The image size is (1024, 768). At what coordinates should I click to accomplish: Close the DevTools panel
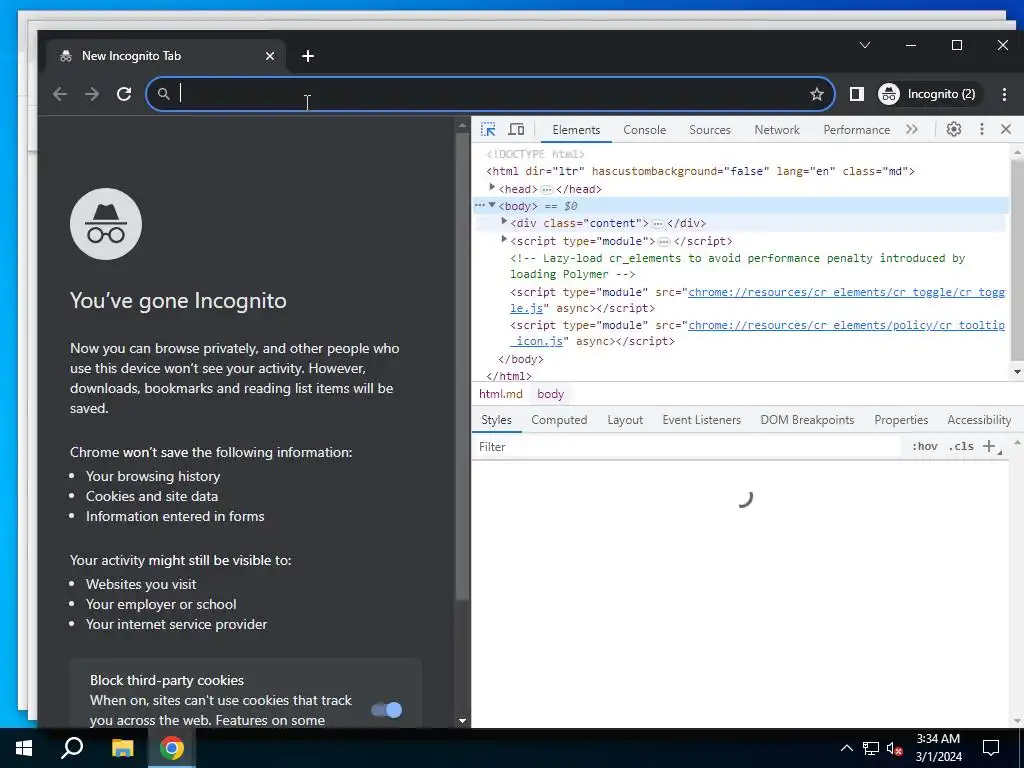1006,129
